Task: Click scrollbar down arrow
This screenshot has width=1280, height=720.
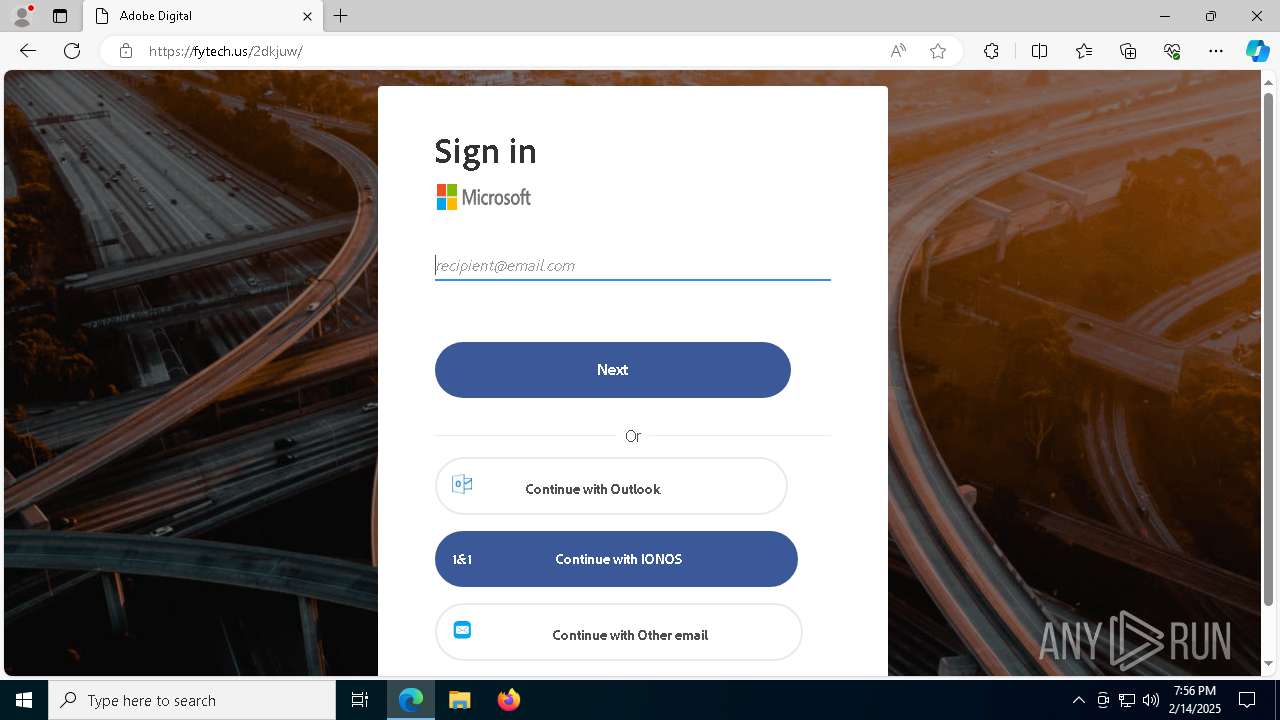Action: (1269, 664)
